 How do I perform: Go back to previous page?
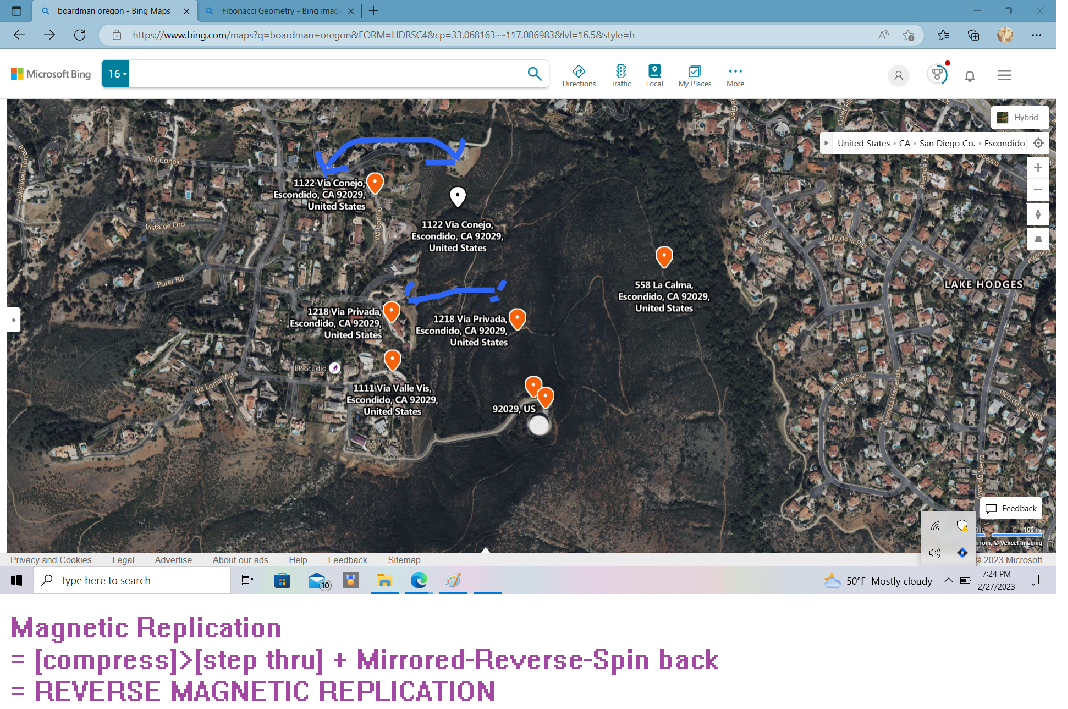[x=19, y=35]
